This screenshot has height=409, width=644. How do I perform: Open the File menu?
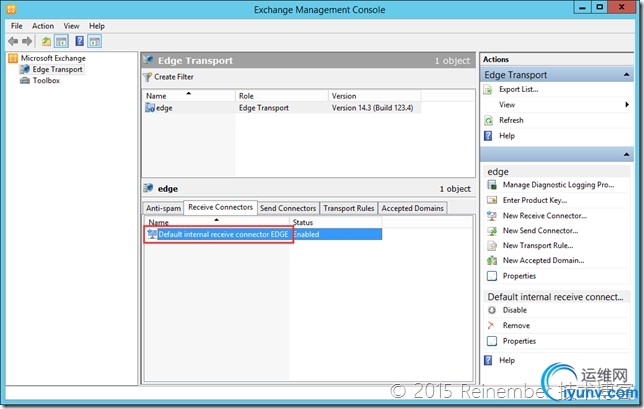[x=17, y=26]
